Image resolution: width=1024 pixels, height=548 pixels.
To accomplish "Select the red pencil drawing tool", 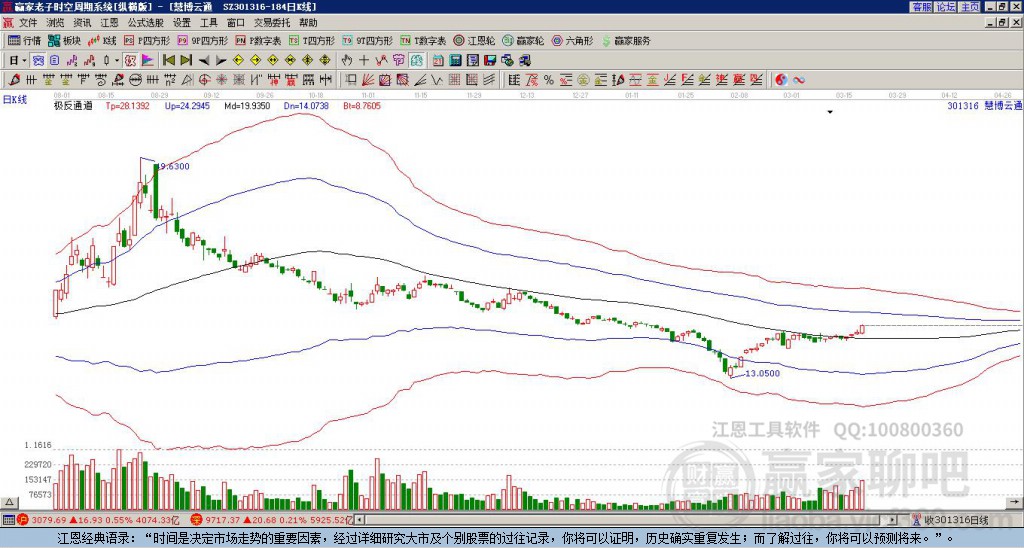I will coord(14,80).
